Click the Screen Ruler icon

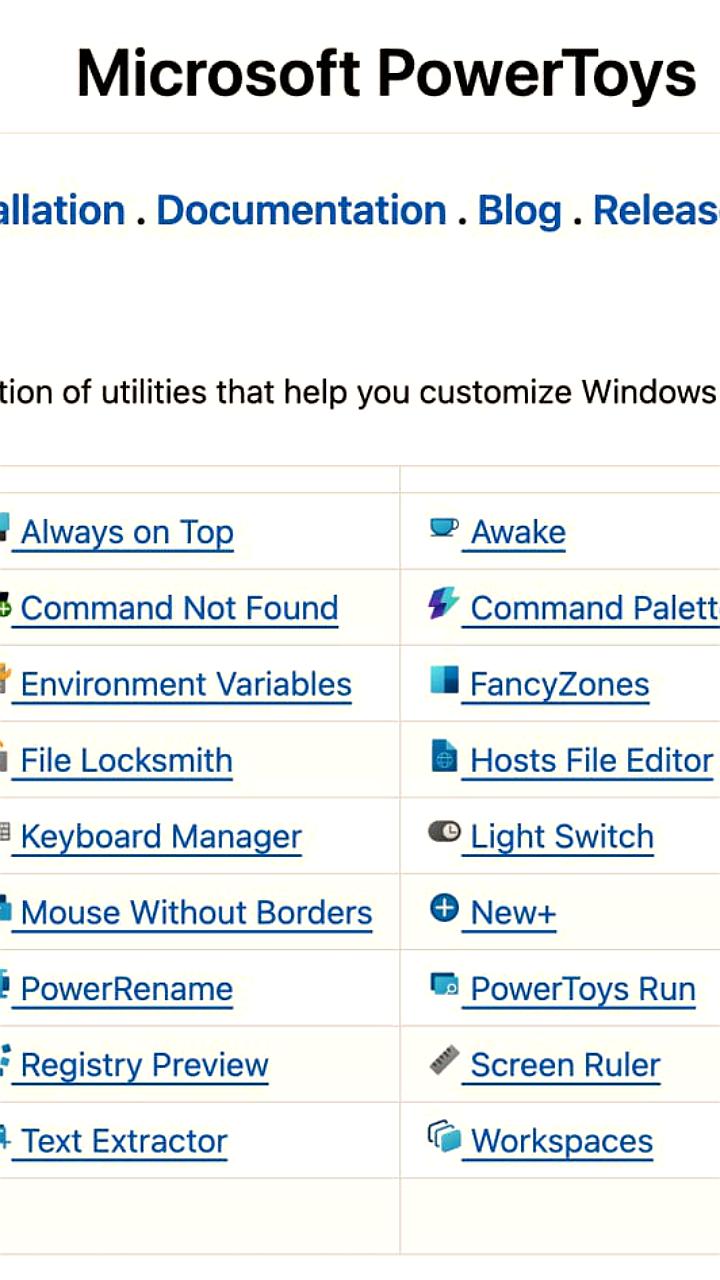[444, 1060]
